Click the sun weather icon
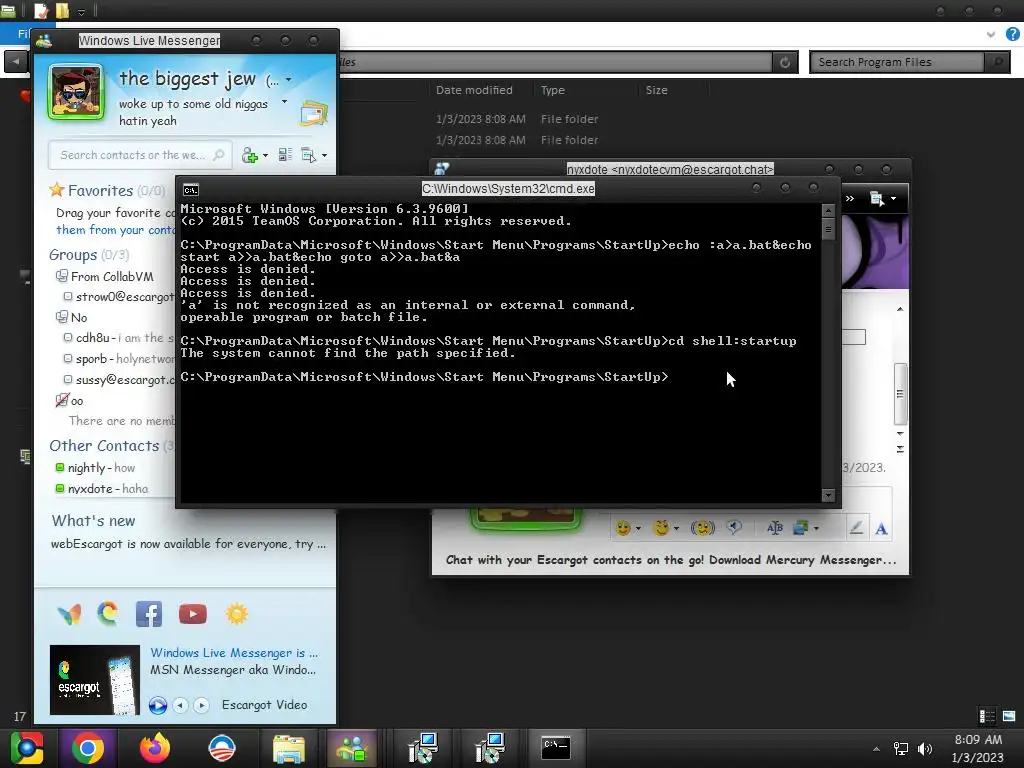1024x768 pixels. 236,614
